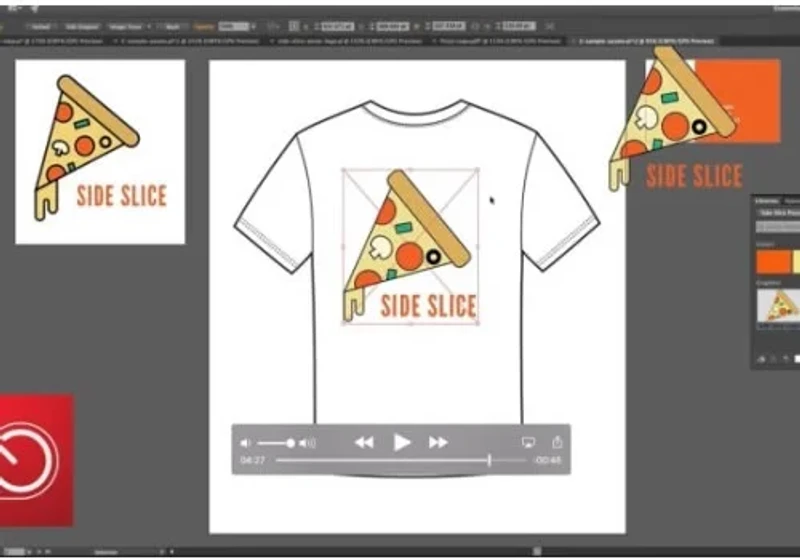Screen dimensions: 800x560
Task: Open the Side Slice library name dropdown
Action: (778, 213)
